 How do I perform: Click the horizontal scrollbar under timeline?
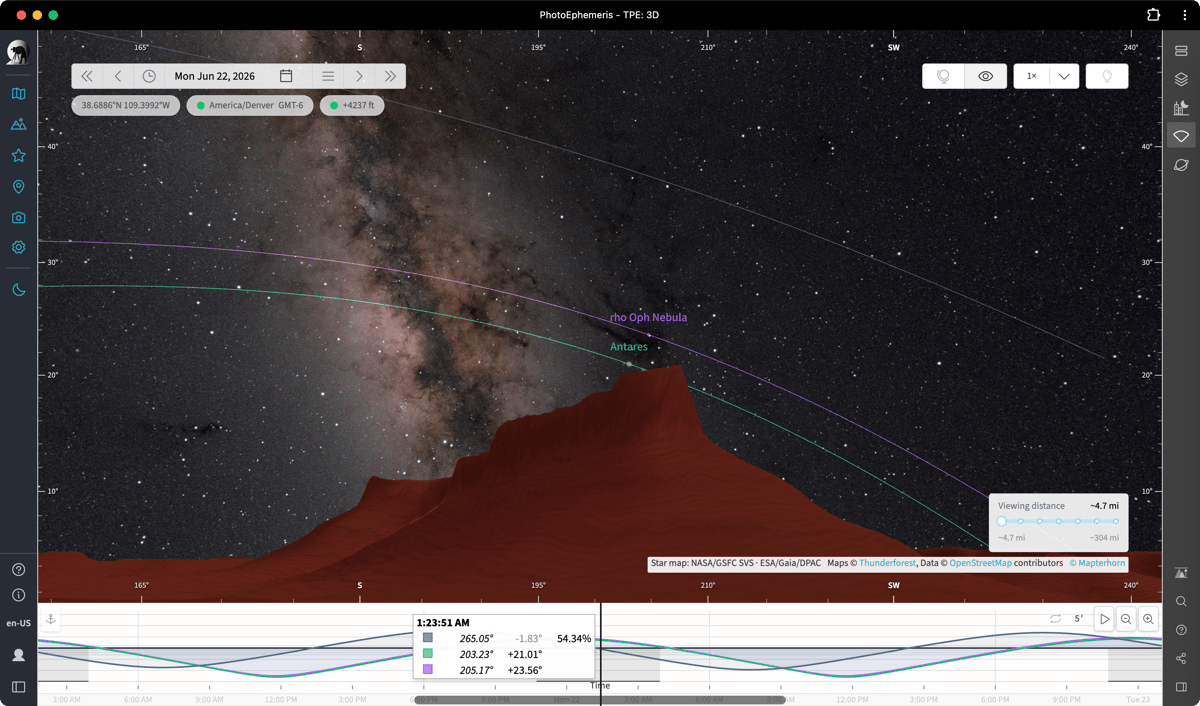[600, 700]
